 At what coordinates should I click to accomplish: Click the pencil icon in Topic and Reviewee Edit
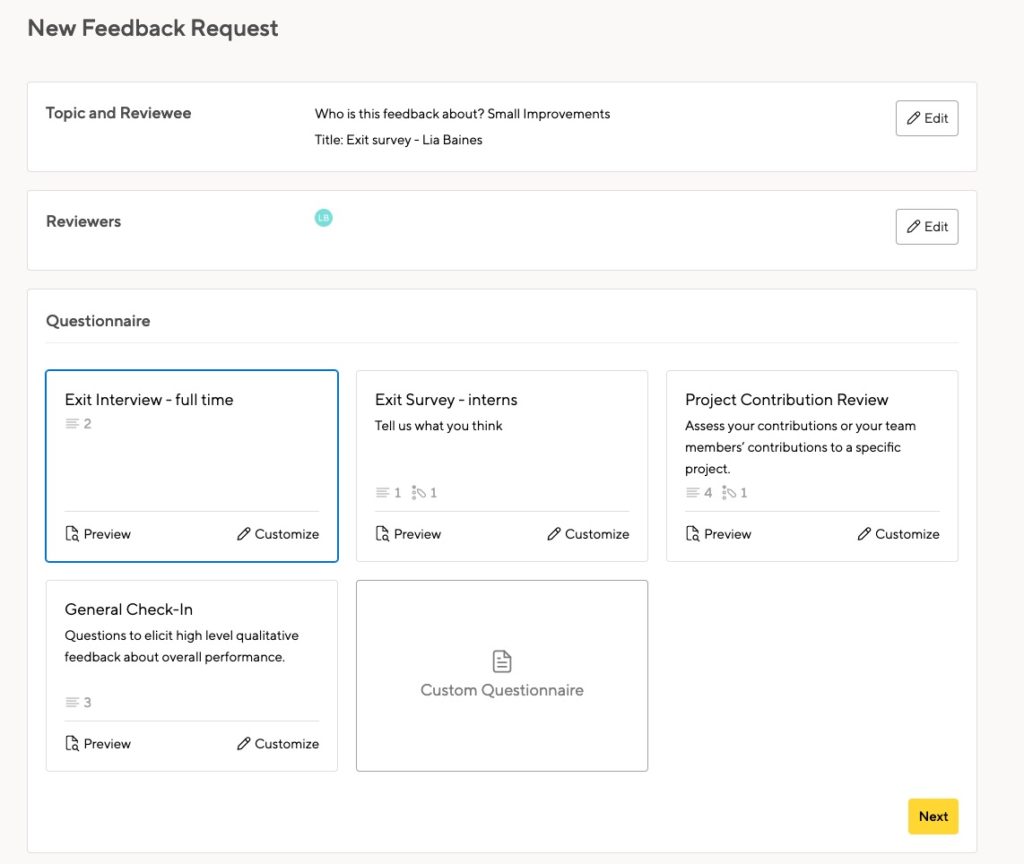(x=913, y=118)
